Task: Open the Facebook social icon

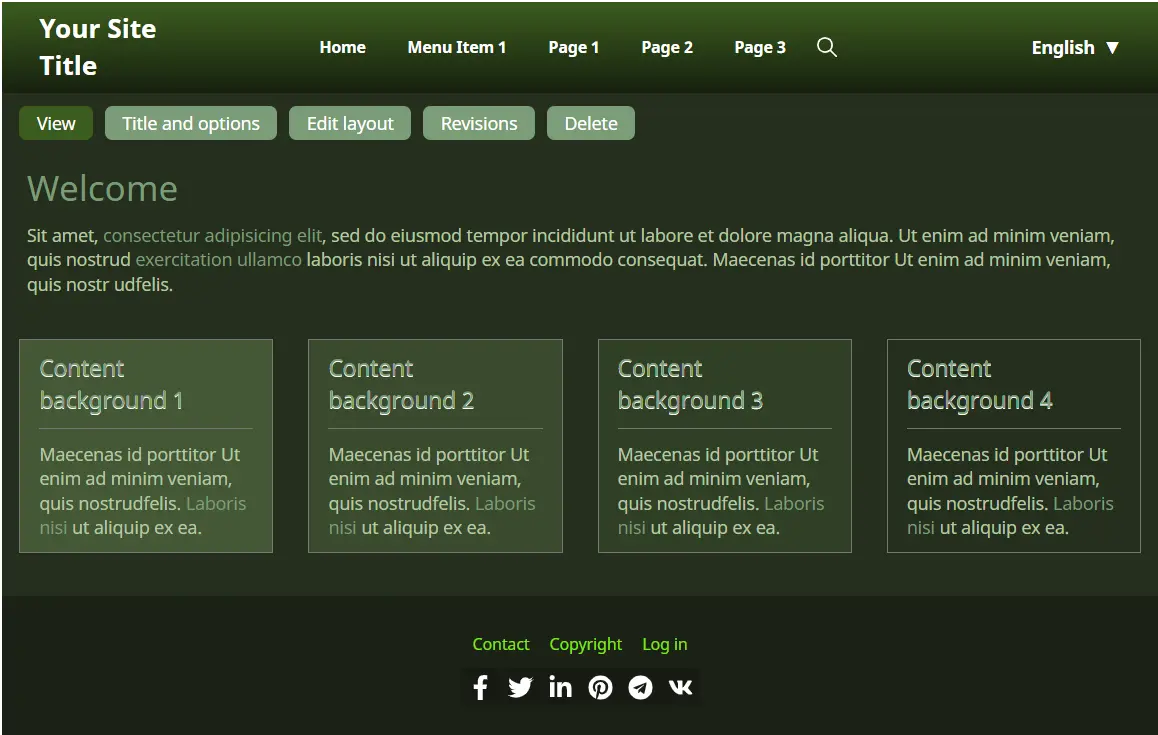Action: 480,687
